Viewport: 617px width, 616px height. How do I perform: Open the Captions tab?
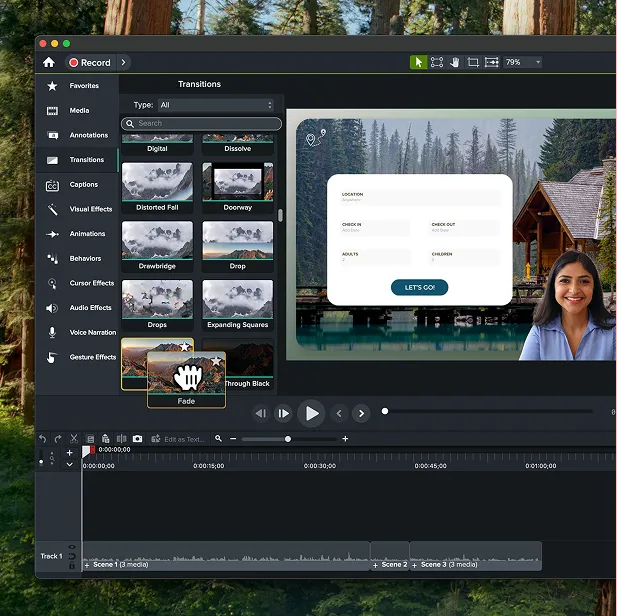pyautogui.click(x=77, y=185)
